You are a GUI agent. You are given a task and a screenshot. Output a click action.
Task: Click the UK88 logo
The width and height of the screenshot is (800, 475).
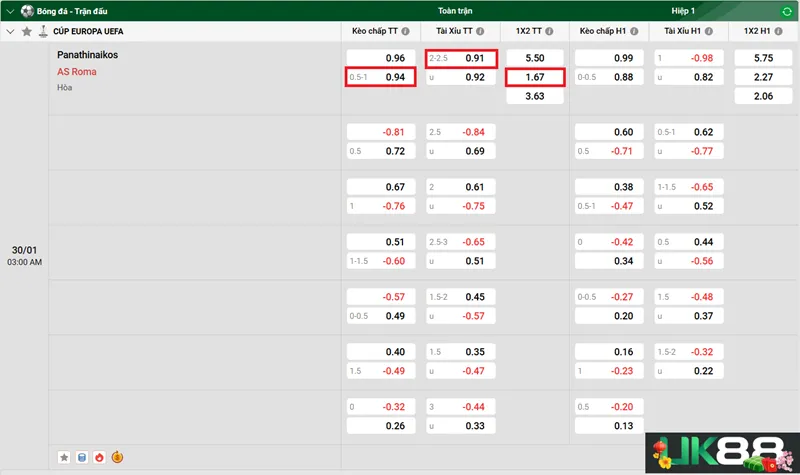click(x=720, y=450)
